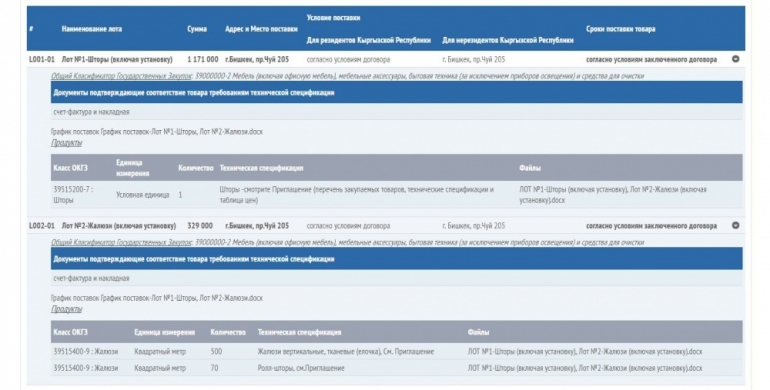770x390 pixels.
Task: Click счет-фактура и накладная in lot L002-01
Action: tap(91, 279)
